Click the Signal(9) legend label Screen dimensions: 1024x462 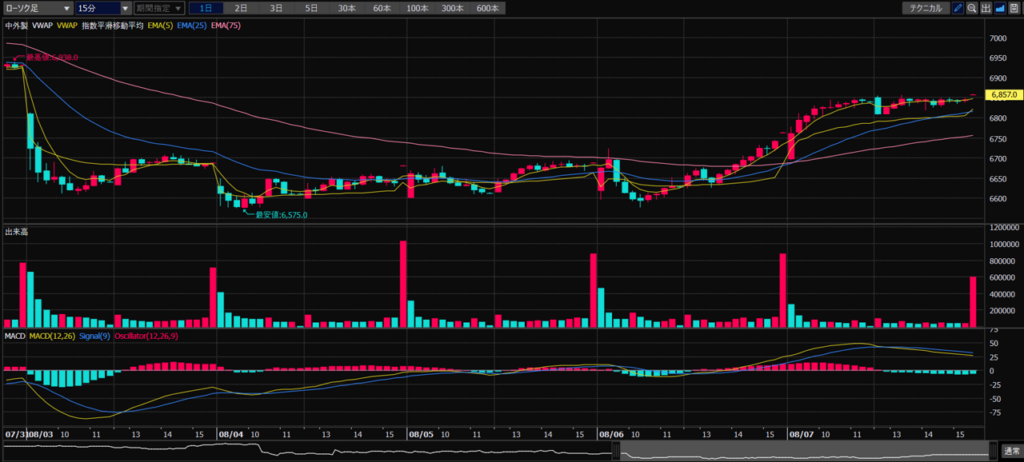coord(95,336)
